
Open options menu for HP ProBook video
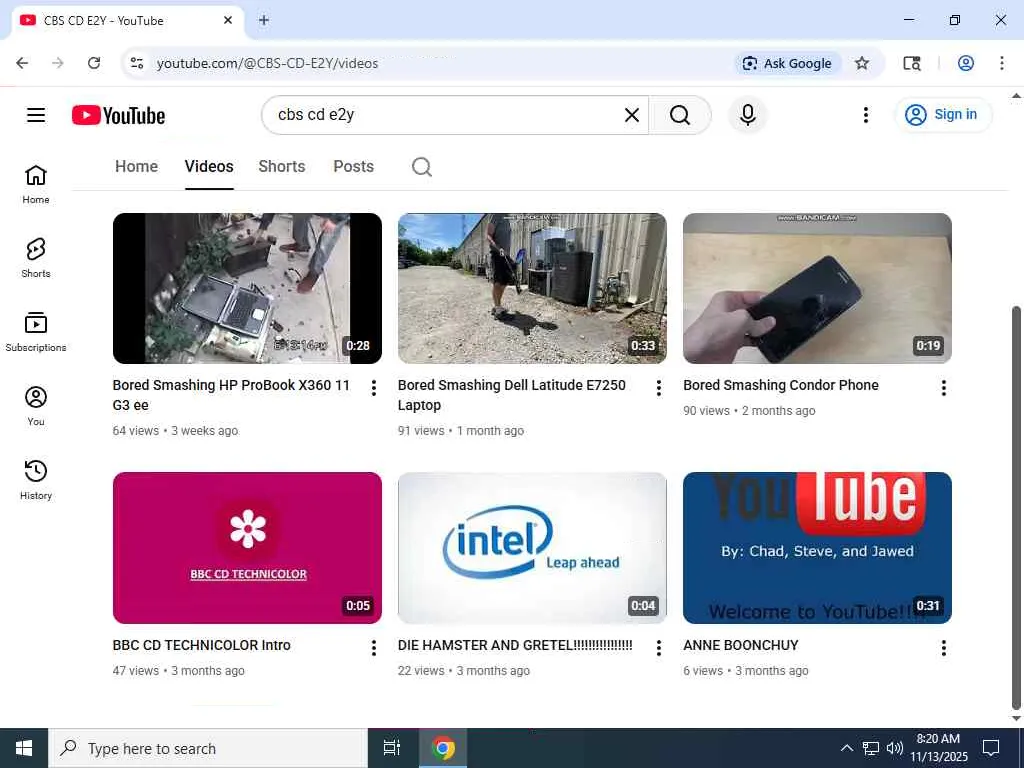374,388
